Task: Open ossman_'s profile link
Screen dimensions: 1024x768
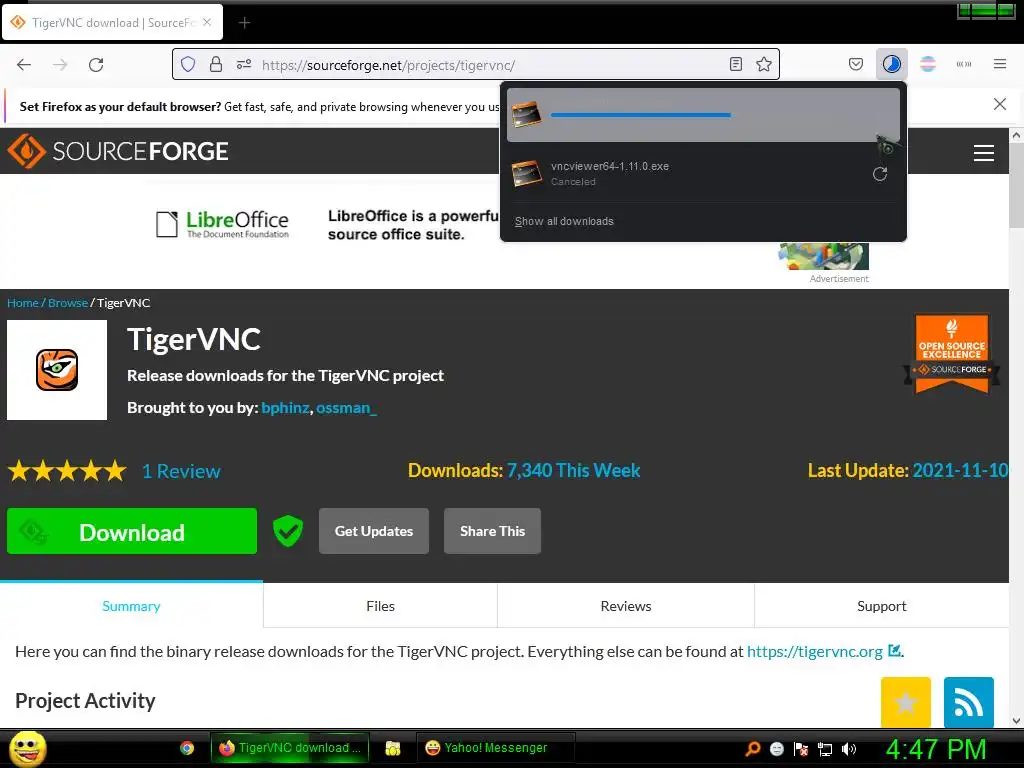Action: [347, 408]
